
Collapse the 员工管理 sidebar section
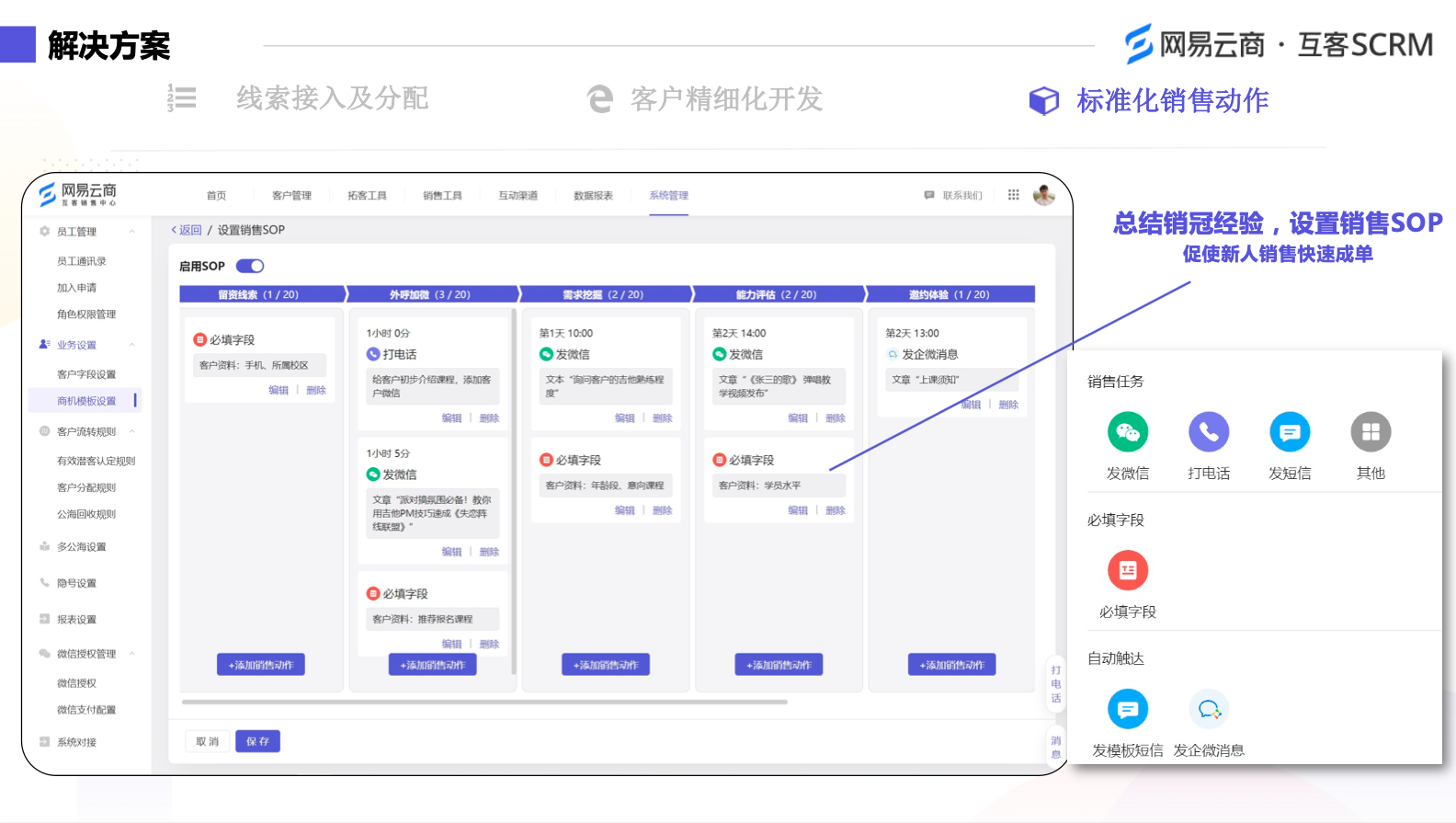tap(132, 232)
